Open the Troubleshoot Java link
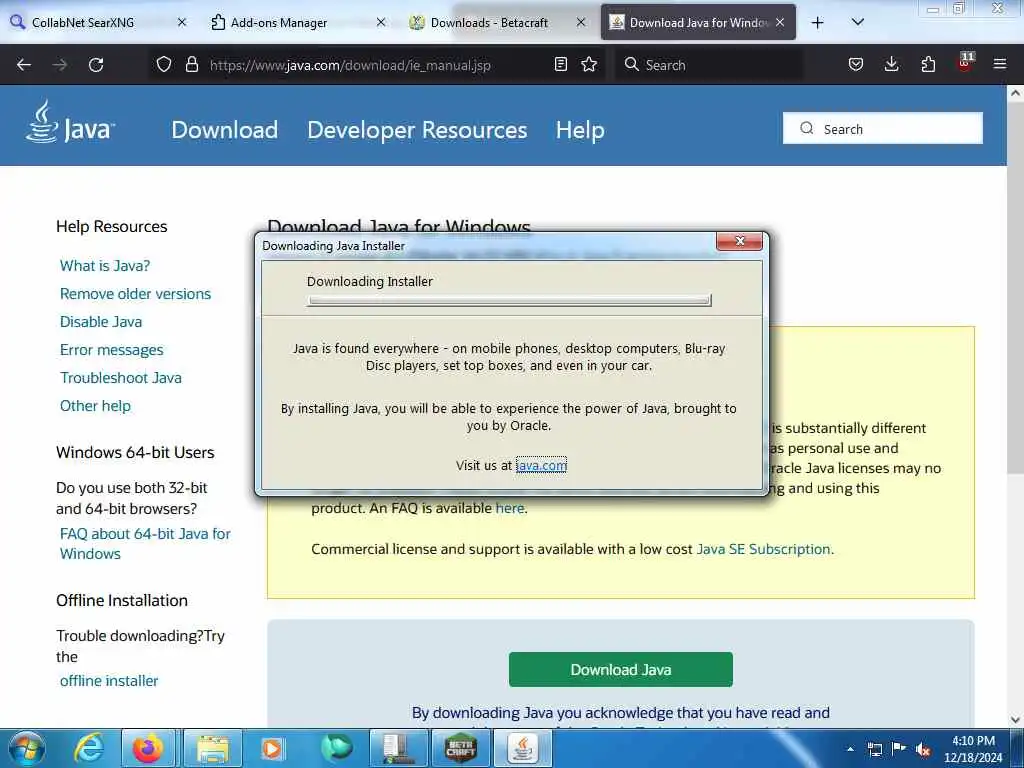 (121, 378)
